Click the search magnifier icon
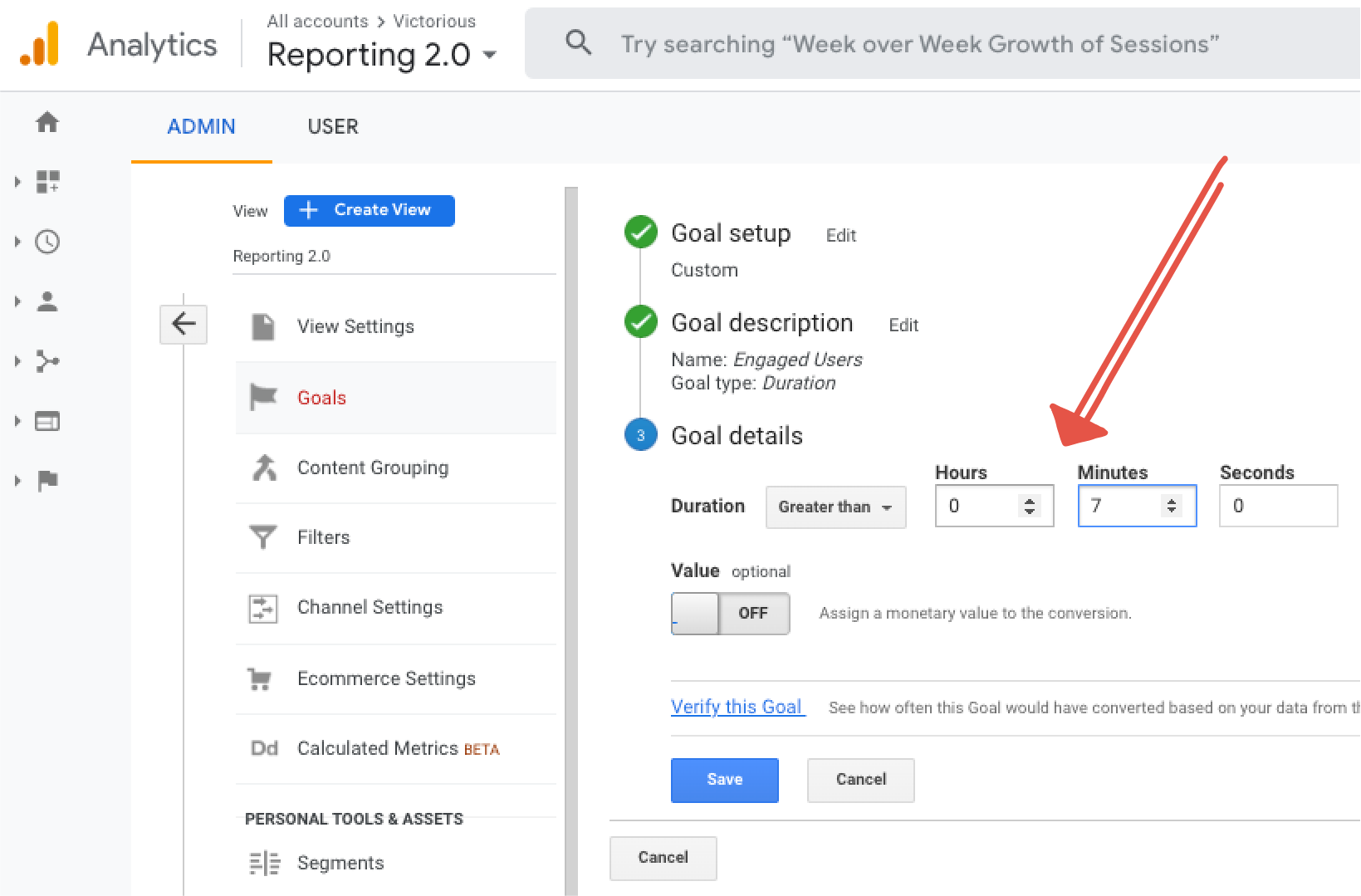Image resolution: width=1361 pixels, height=896 pixels. click(578, 42)
